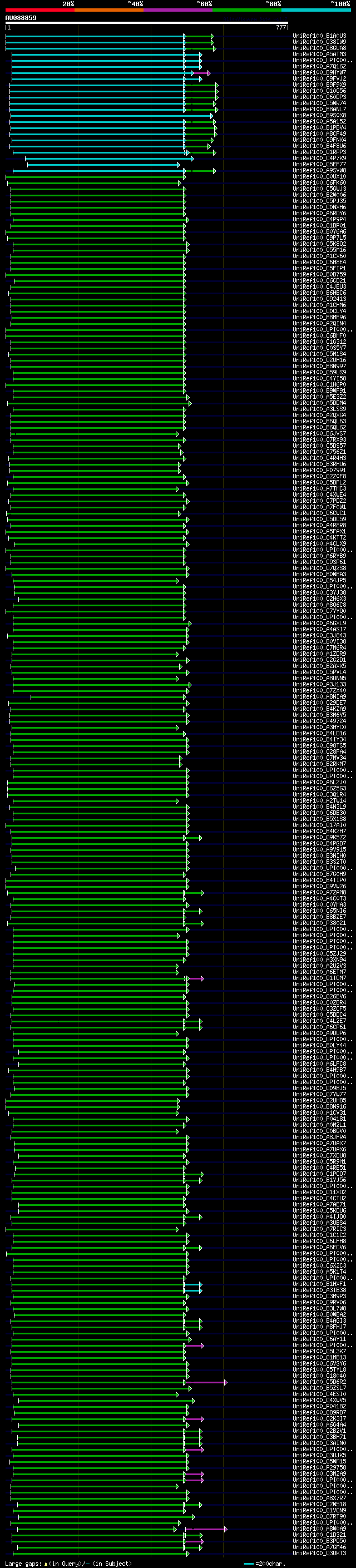Select the UniRef100_B9S0X8 hit label
This screenshot has width=356, height=1568.
tap(319, 115)
